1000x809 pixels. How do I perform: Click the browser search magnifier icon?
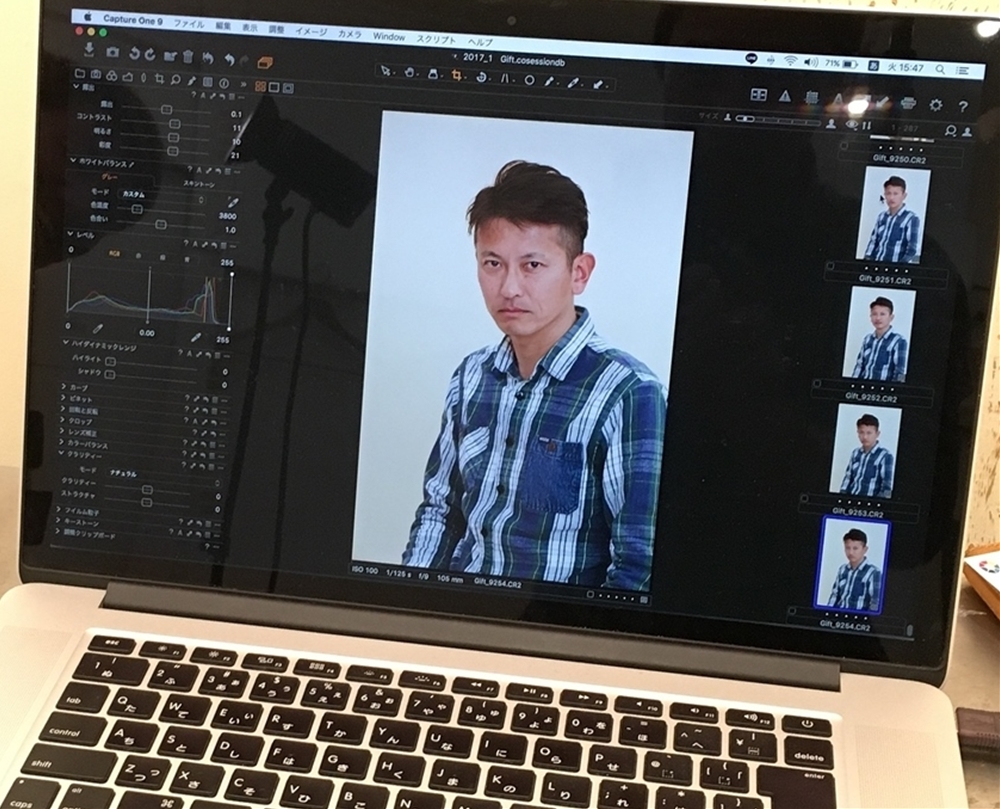[x=951, y=131]
